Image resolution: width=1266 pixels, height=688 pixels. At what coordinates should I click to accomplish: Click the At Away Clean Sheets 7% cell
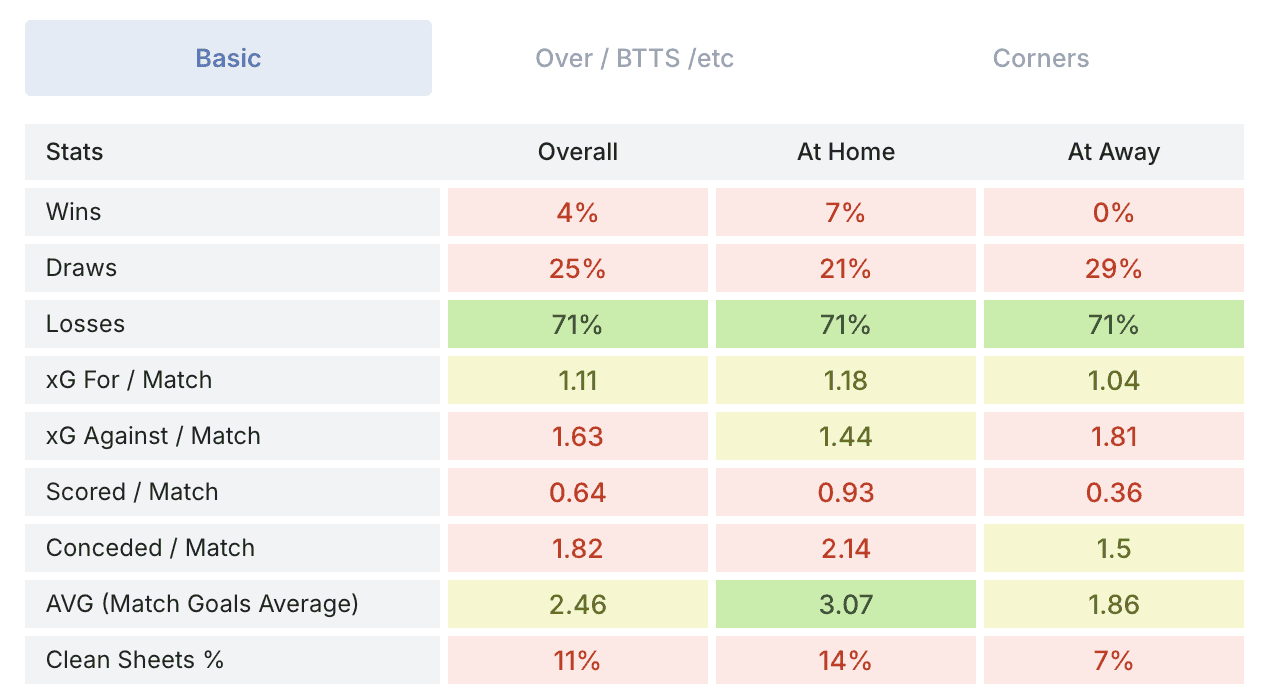coord(1113,660)
